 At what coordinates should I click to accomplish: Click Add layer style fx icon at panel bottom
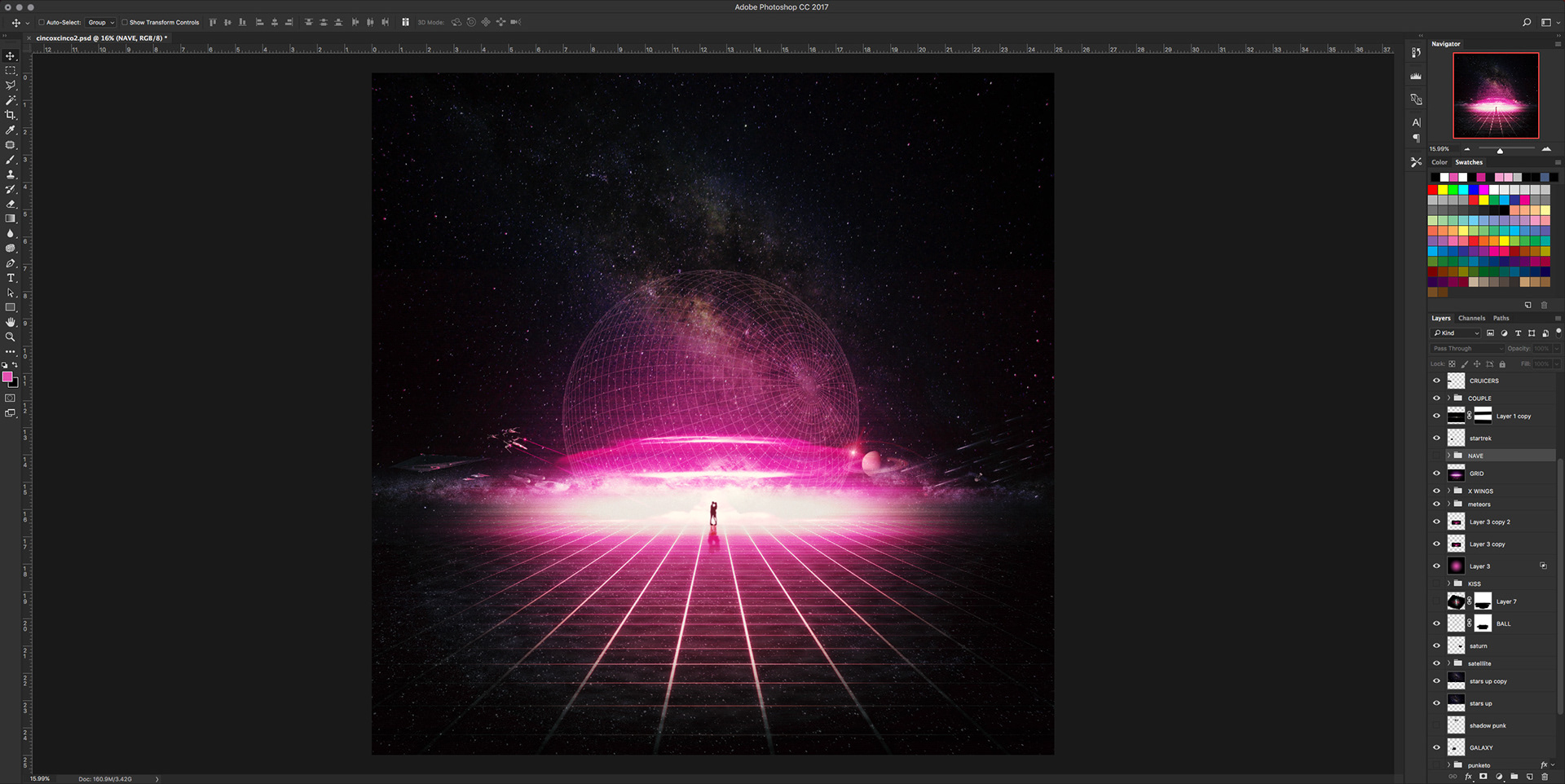pyautogui.click(x=1469, y=777)
